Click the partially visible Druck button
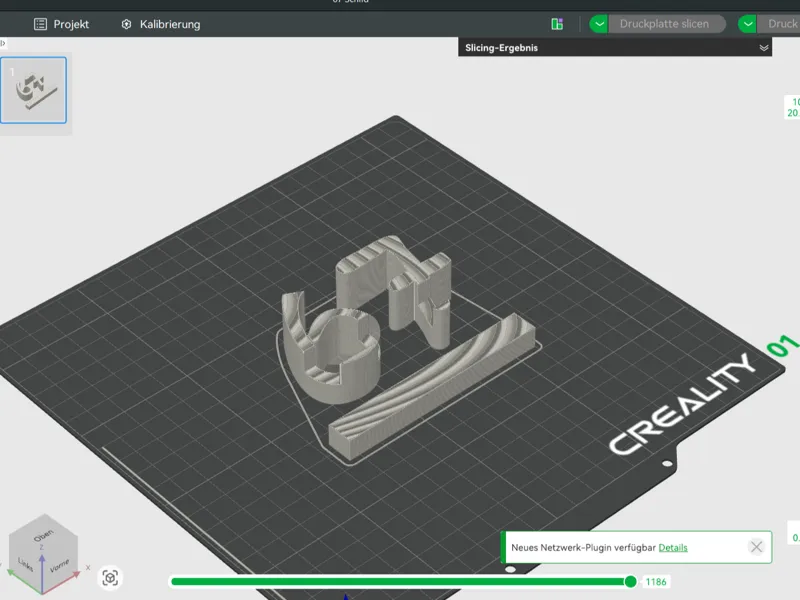 [779, 24]
